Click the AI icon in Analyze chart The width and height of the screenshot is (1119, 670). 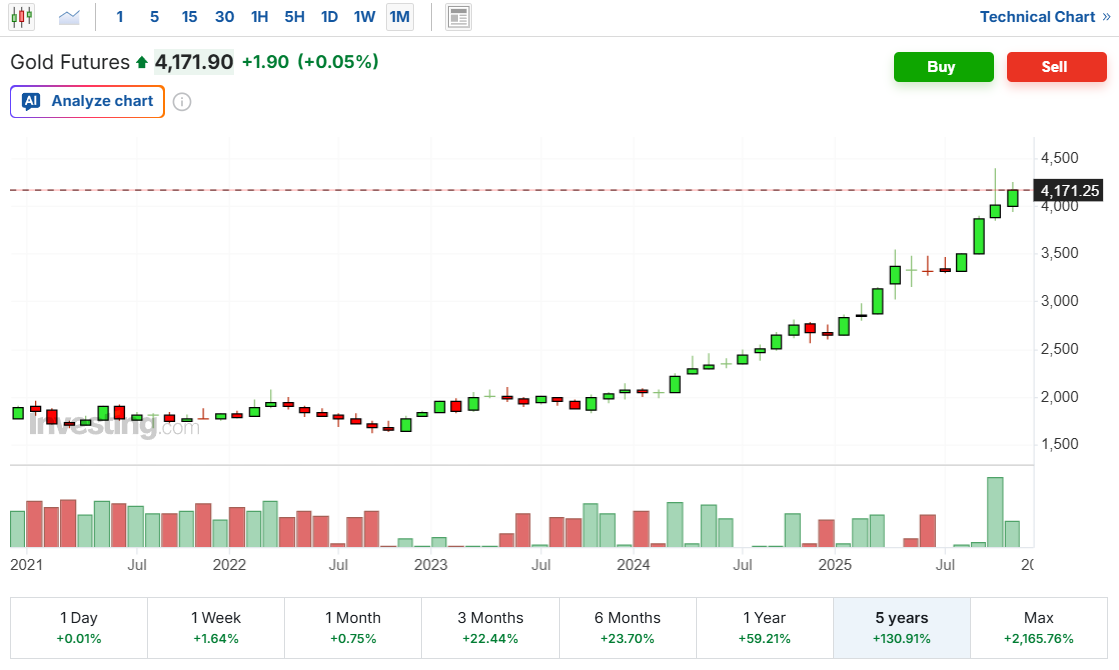click(x=31, y=101)
